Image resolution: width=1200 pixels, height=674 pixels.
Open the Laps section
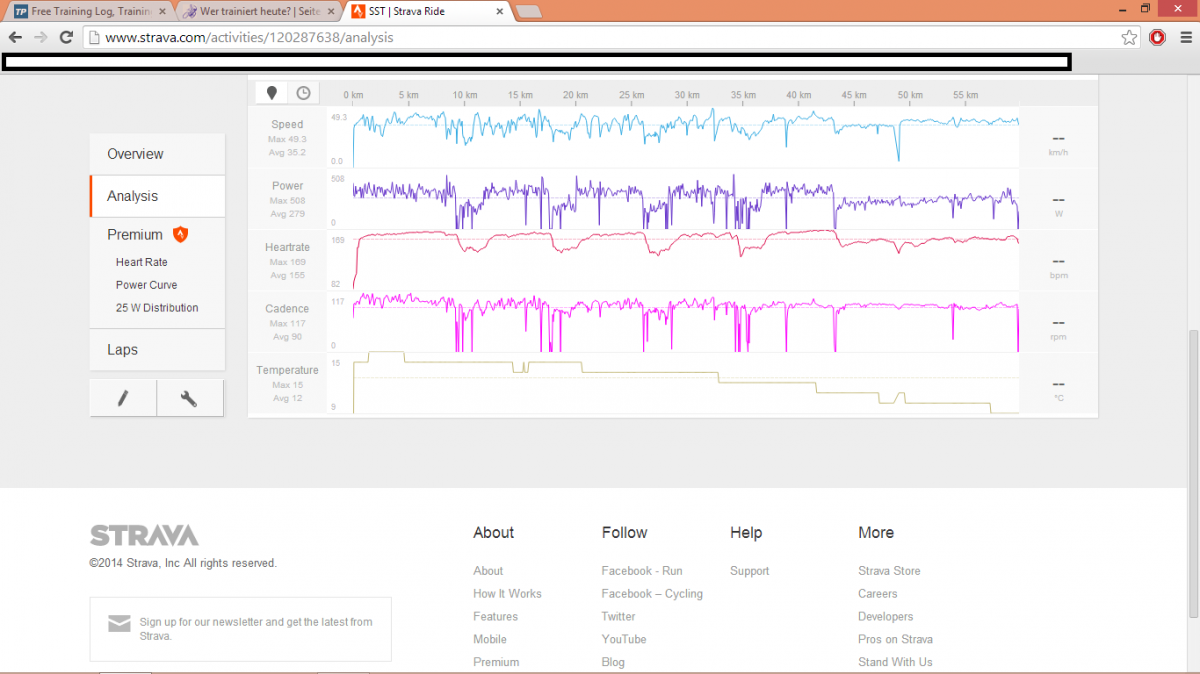coord(157,350)
